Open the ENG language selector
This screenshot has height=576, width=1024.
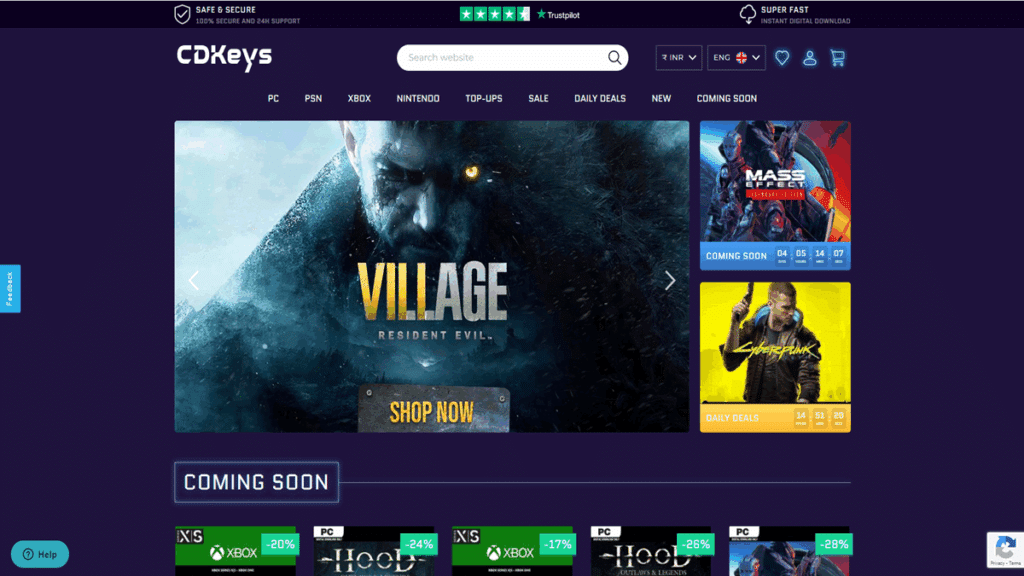(x=736, y=58)
